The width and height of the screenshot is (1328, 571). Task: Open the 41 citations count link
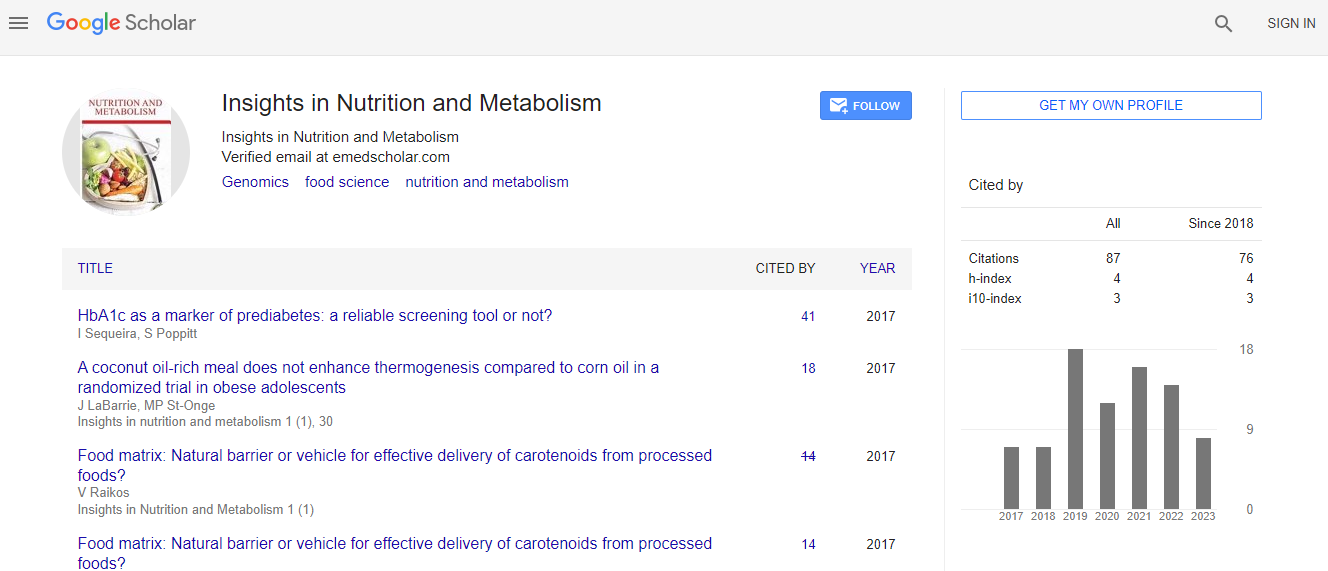coord(808,316)
